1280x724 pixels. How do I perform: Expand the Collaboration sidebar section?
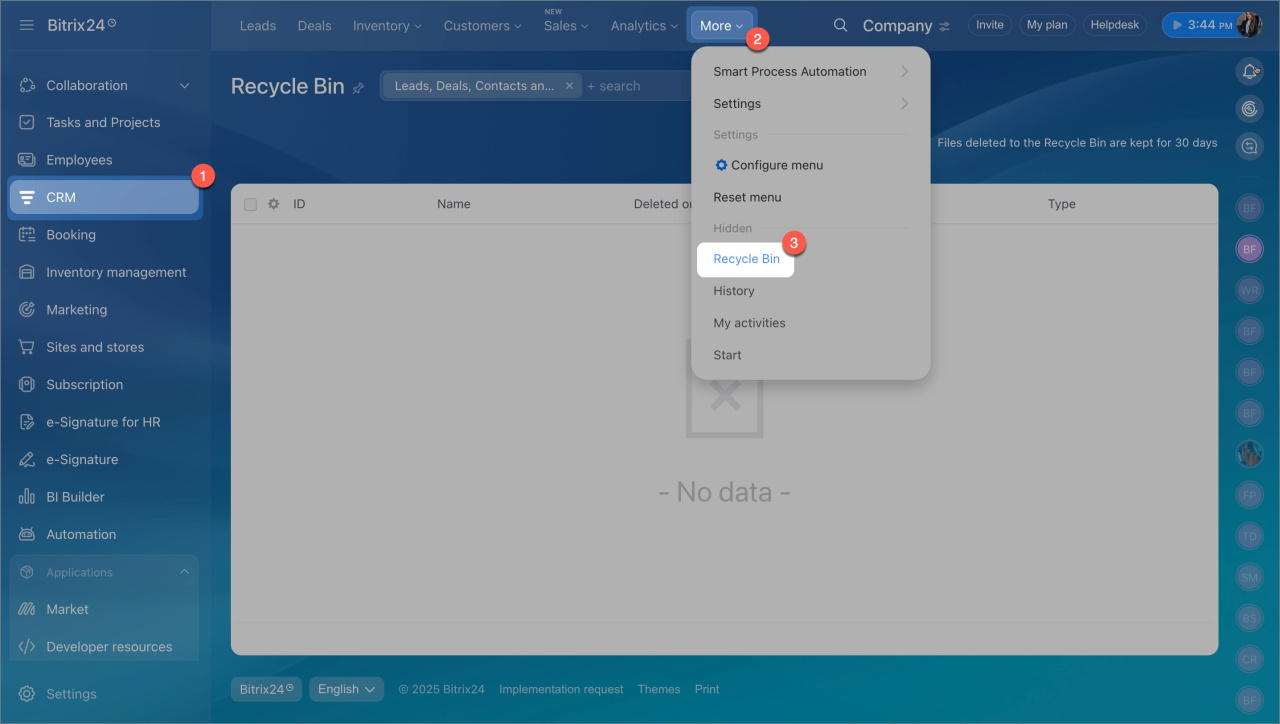point(184,86)
